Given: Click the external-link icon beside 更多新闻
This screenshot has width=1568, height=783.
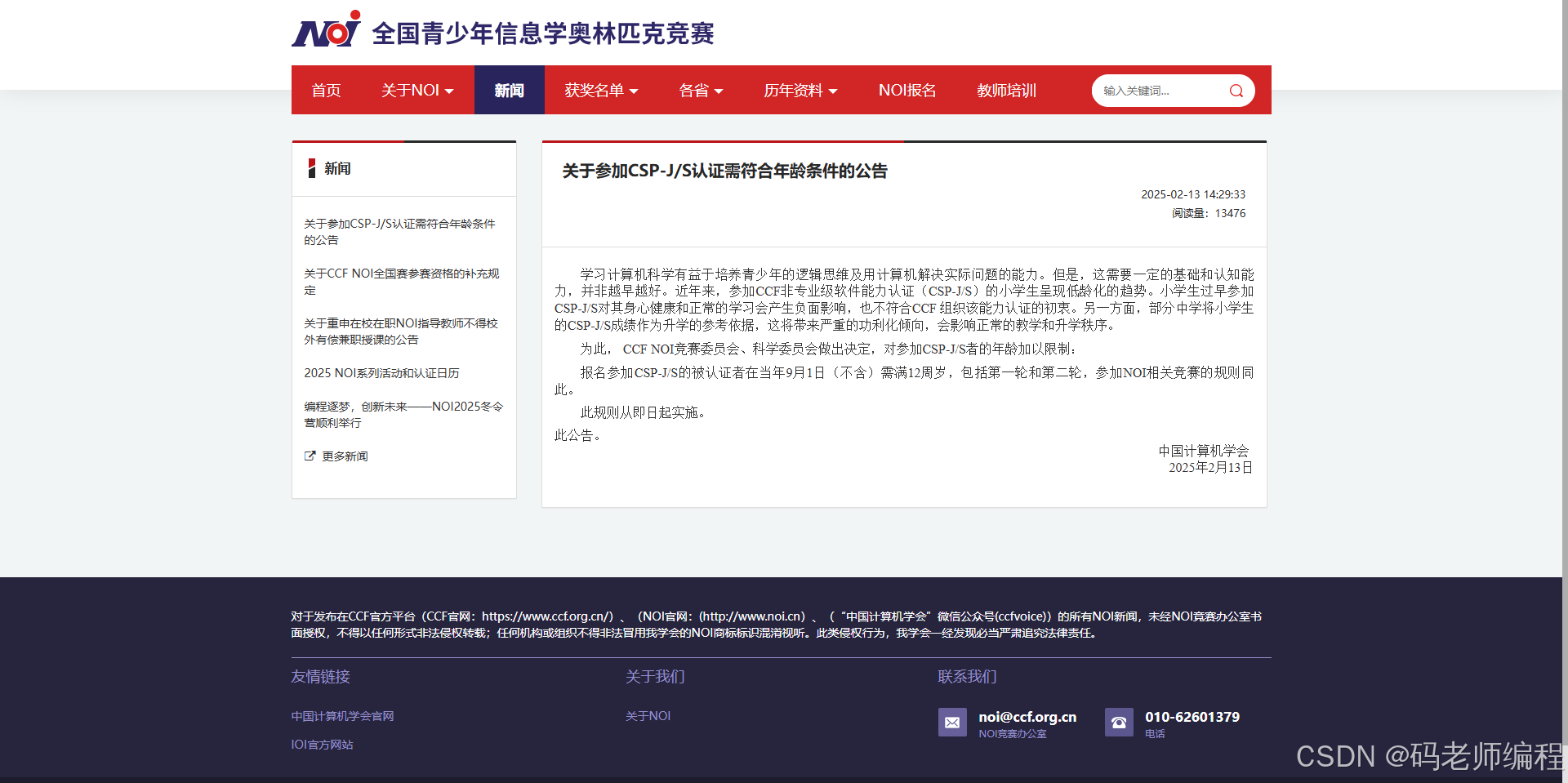Looking at the screenshot, I should click(x=310, y=456).
